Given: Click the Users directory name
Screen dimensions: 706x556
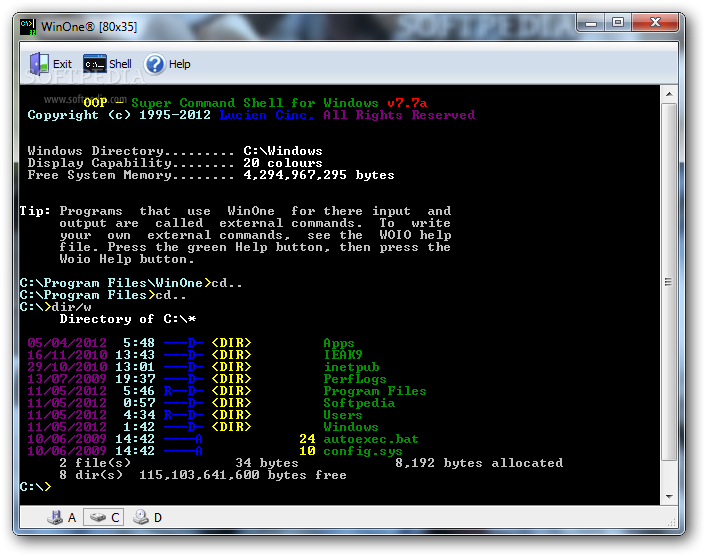Looking at the screenshot, I should pyautogui.click(x=343, y=415).
